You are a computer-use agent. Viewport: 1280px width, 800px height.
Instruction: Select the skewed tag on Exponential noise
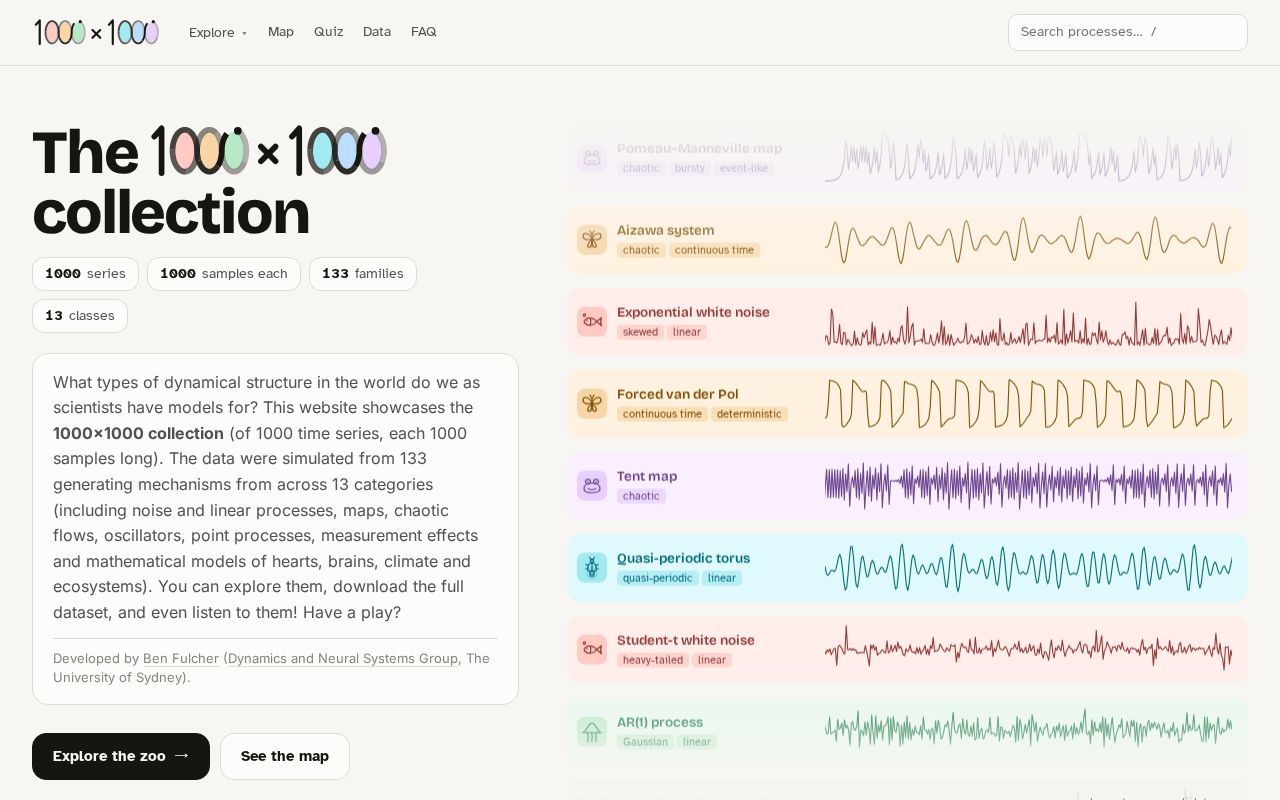coord(640,332)
